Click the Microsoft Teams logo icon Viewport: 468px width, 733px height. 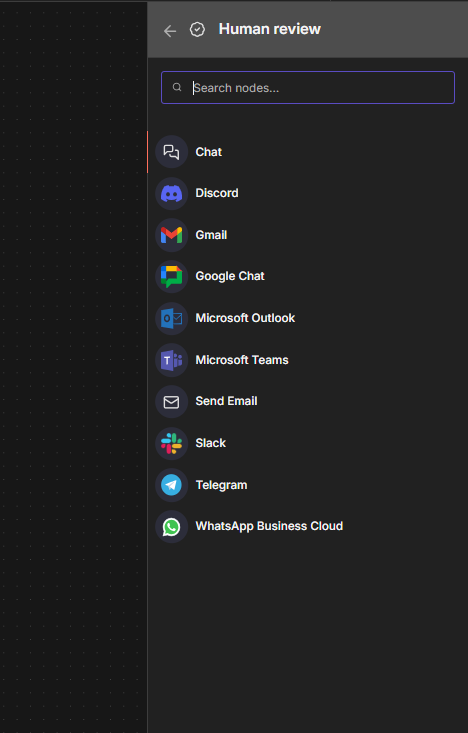[172, 360]
